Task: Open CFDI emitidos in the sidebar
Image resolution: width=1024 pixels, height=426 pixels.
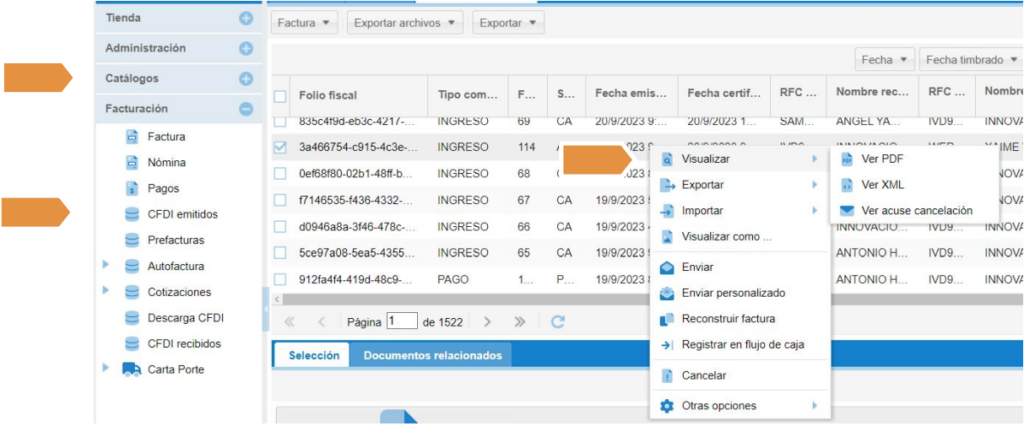Action: pyautogui.click(x=182, y=214)
